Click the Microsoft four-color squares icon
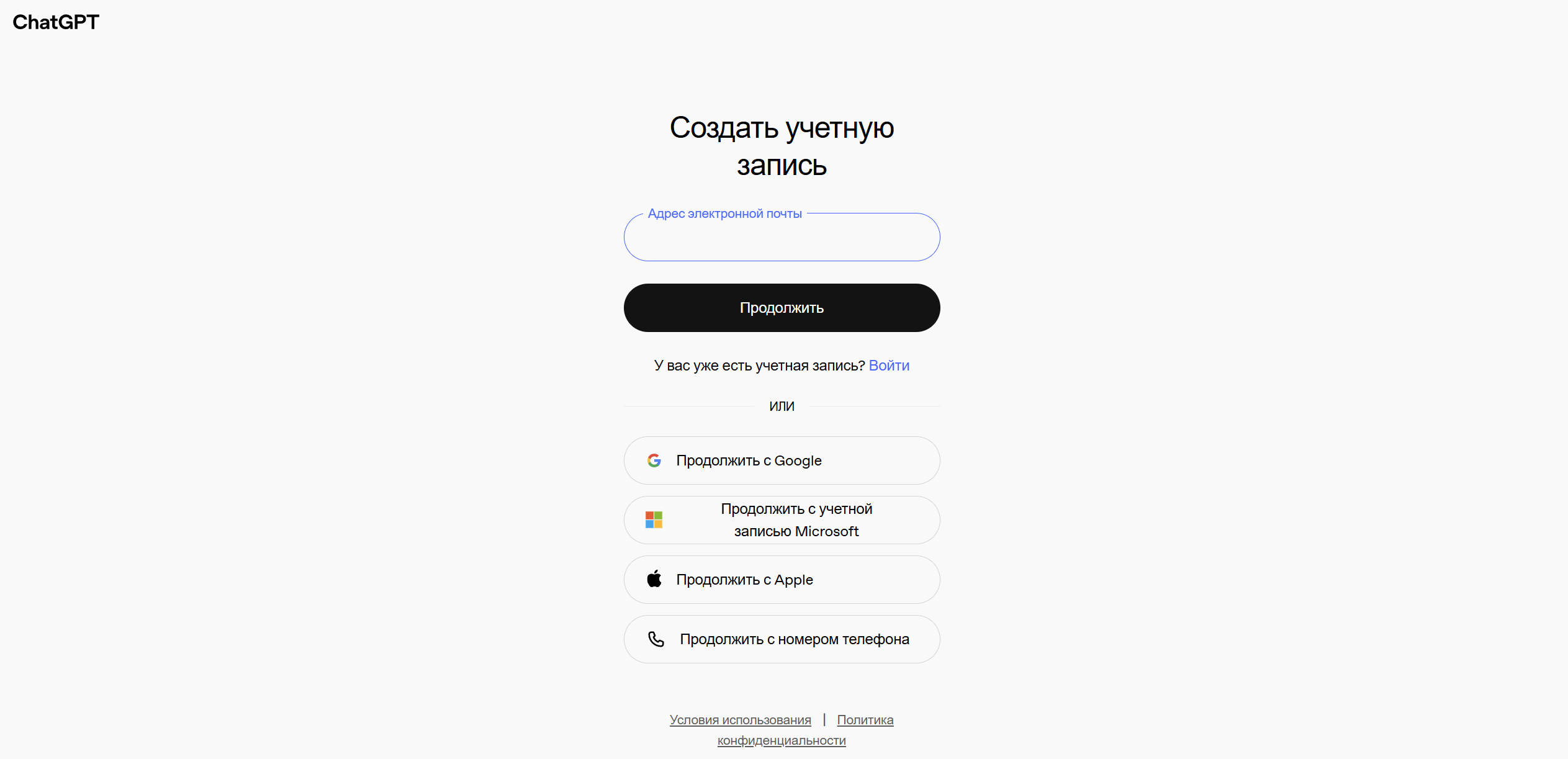Image resolution: width=1568 pixels, height=759 pixels. (x=654, y=520)
